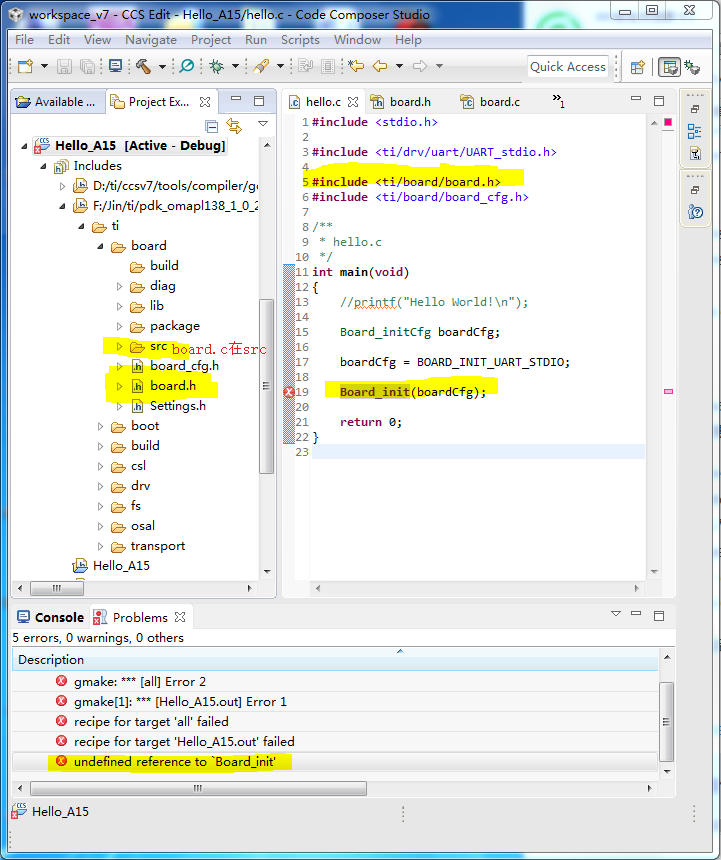Select the transport folder
The height and width of the screenshot is (860, 721).
pyautogui.click(x=148, y=546)
